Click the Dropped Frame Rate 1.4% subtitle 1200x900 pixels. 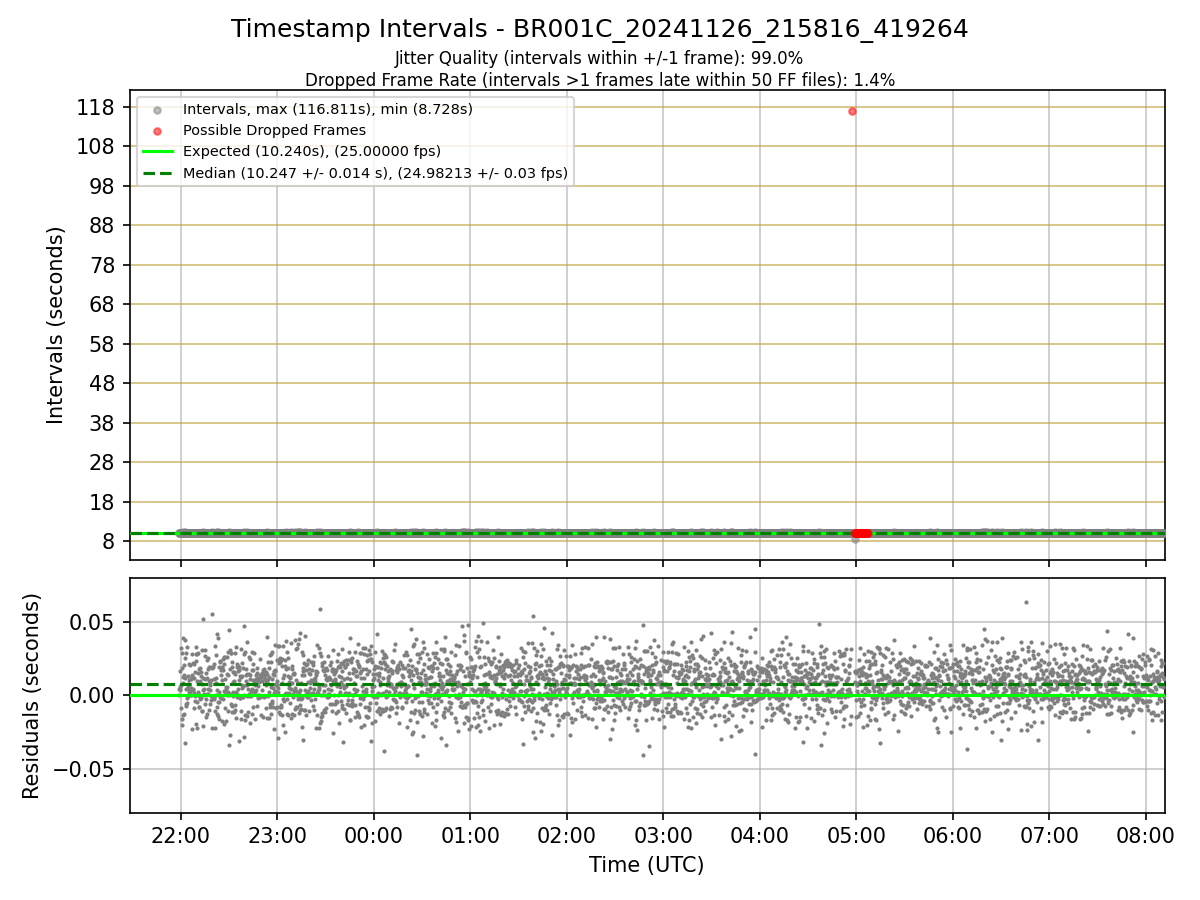coord(600,79)
